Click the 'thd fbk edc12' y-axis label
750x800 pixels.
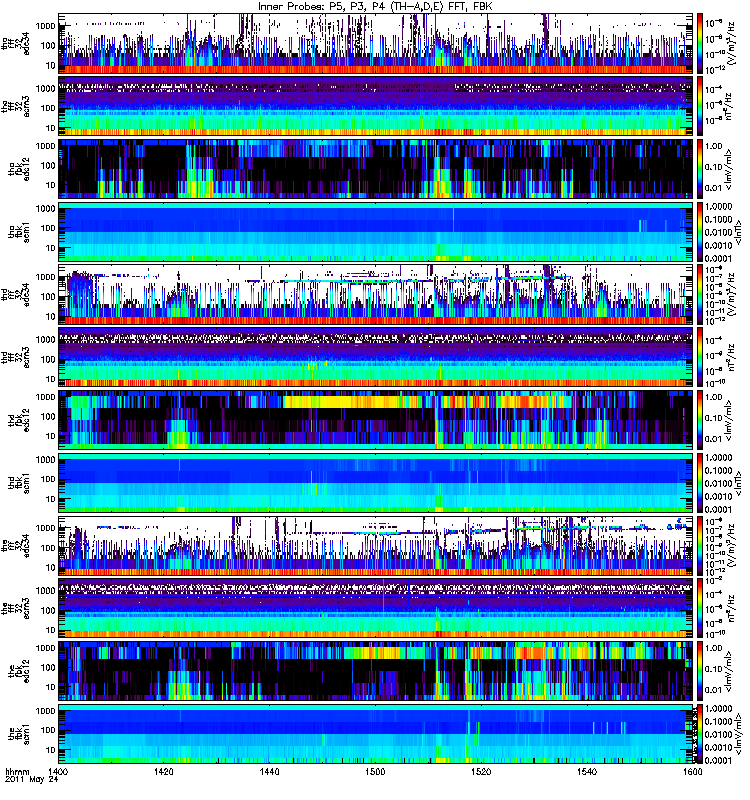(19, 420)
